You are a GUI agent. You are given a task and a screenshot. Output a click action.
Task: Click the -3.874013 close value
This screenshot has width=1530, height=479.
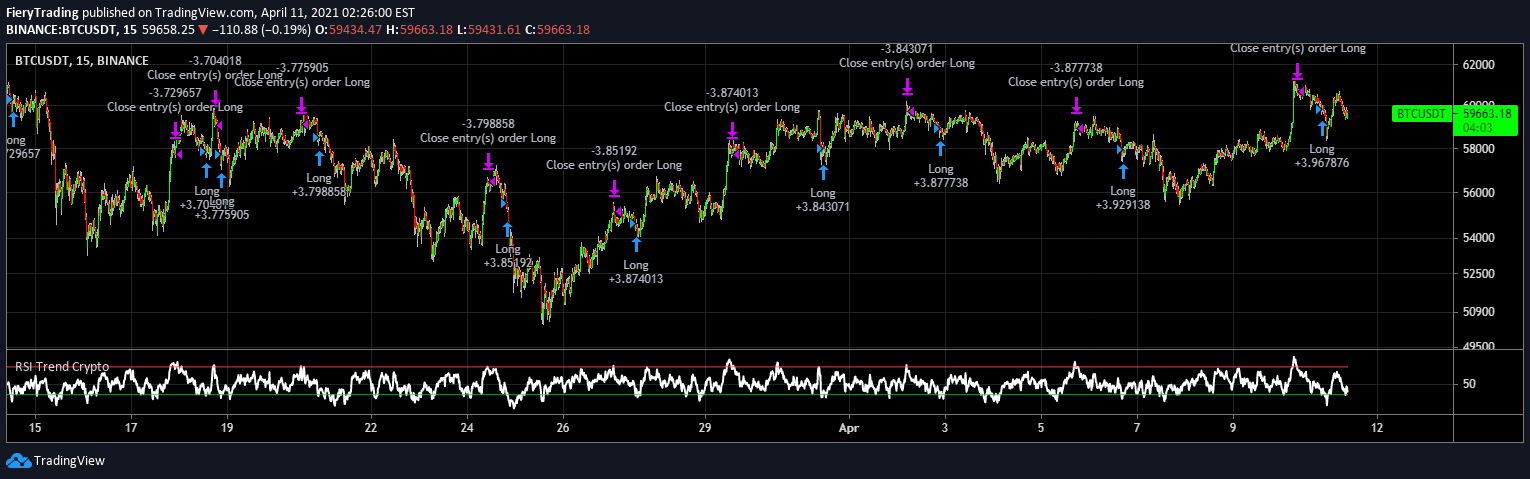(x=733, y=93)
